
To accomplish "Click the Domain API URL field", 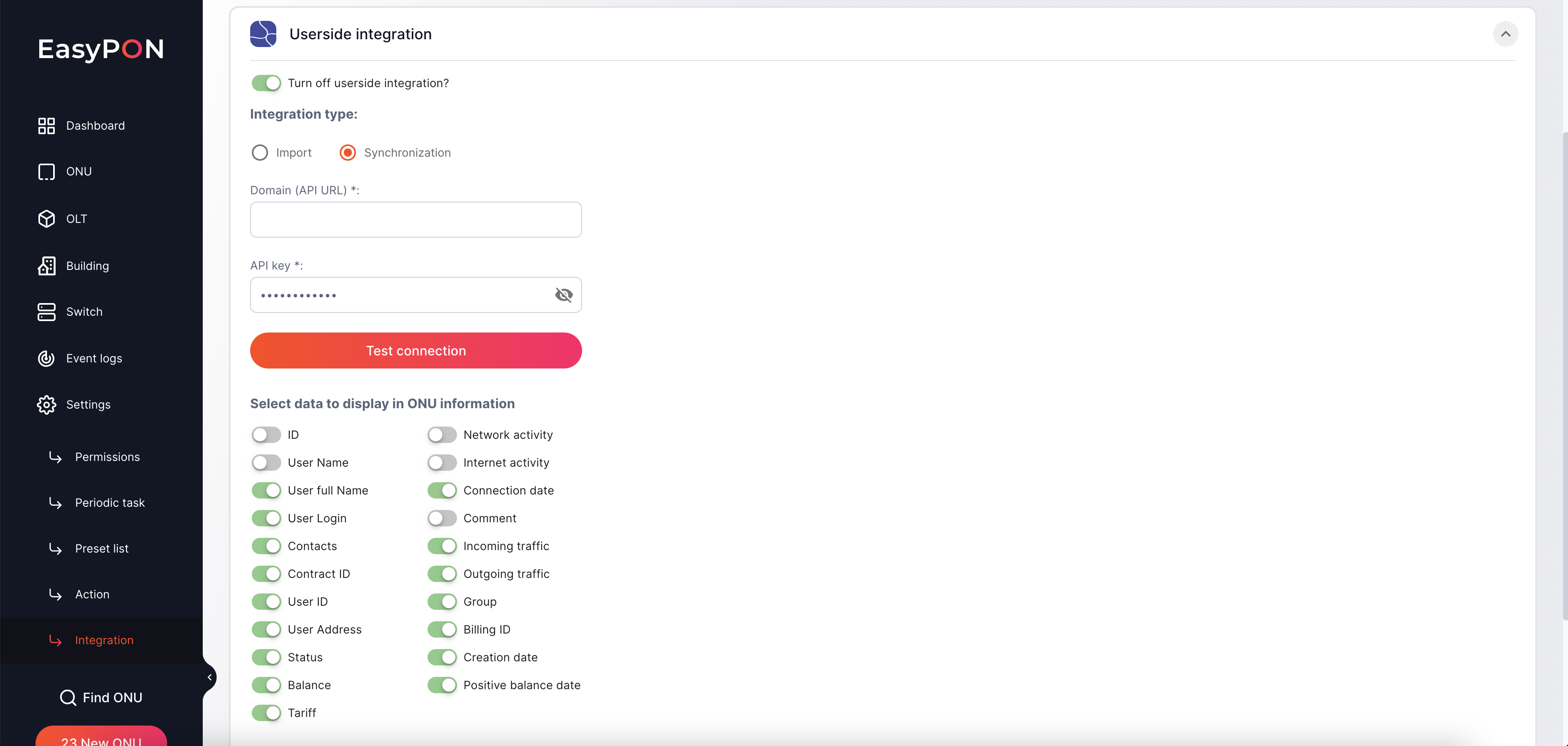I will point(416,220).
